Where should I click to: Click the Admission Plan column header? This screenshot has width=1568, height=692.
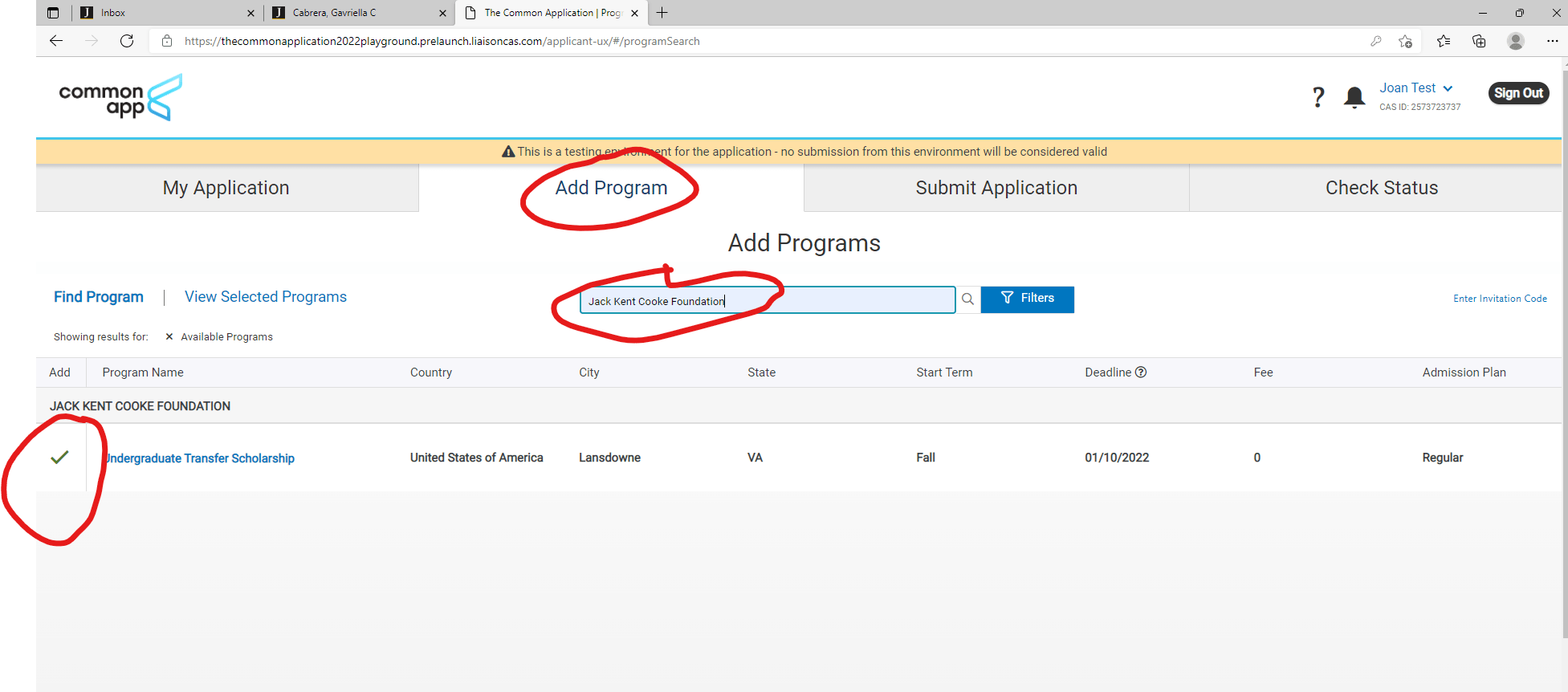coord(1464,372)
